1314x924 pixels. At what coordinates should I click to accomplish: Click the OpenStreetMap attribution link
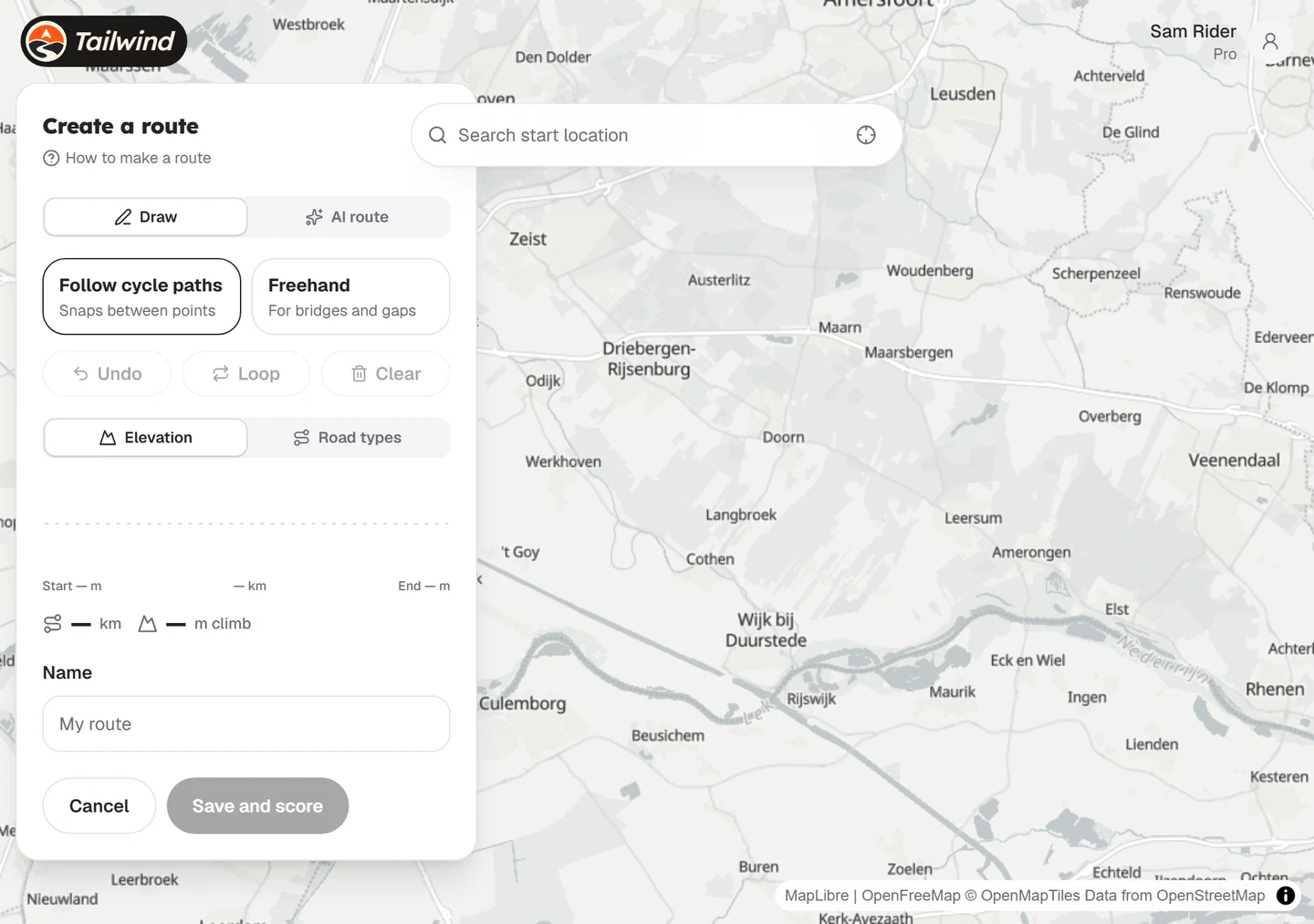[x=1211, y=896]
